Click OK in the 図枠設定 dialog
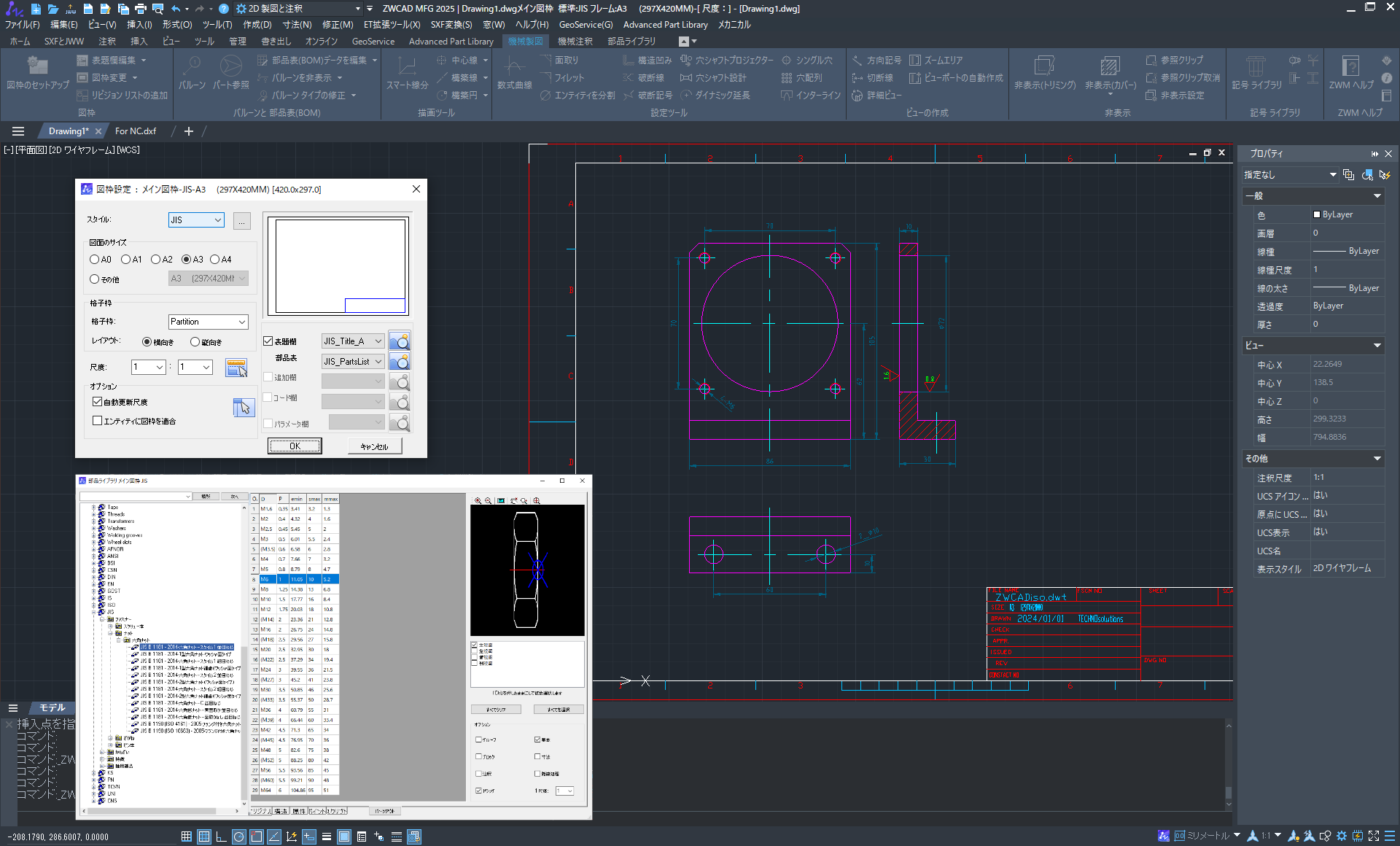This screenshot has height=846, width=1400. [x=294, y=445]
